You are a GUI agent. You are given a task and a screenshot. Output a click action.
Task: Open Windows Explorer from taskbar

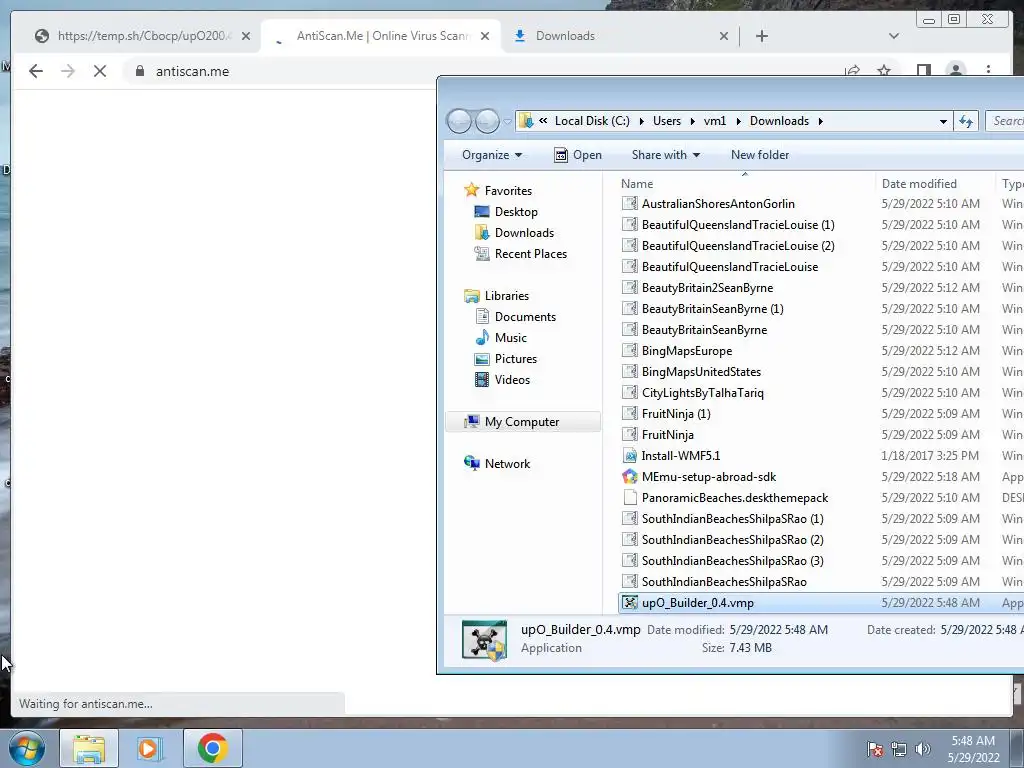[89, 748]
